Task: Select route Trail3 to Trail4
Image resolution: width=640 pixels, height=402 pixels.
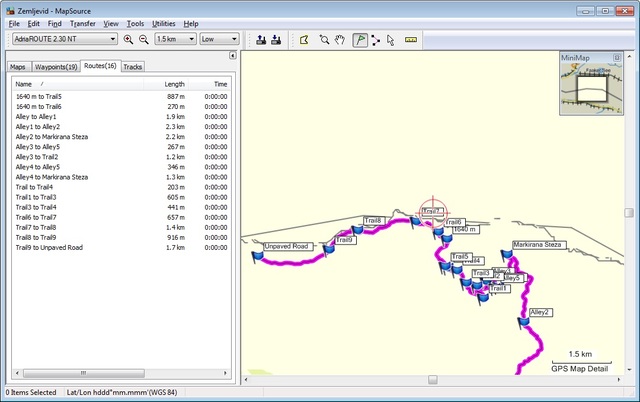Action: [121, 207]
